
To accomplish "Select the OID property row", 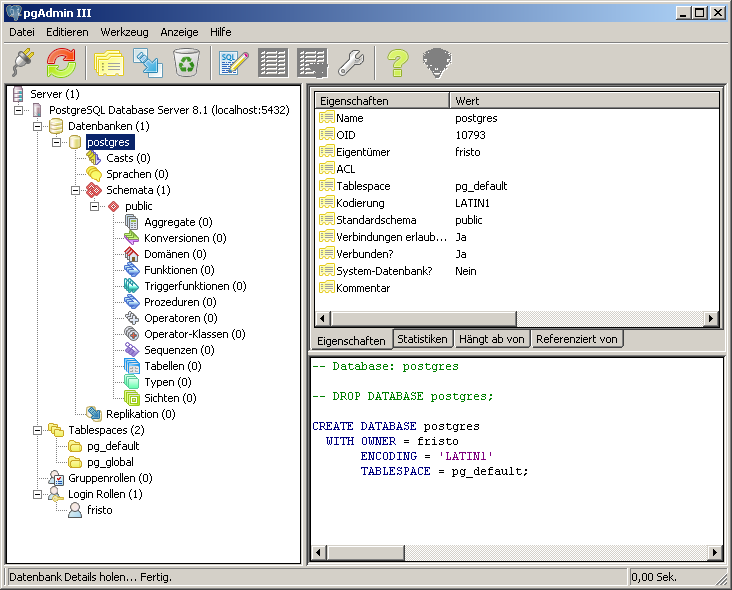I will (x=517, y=135).
